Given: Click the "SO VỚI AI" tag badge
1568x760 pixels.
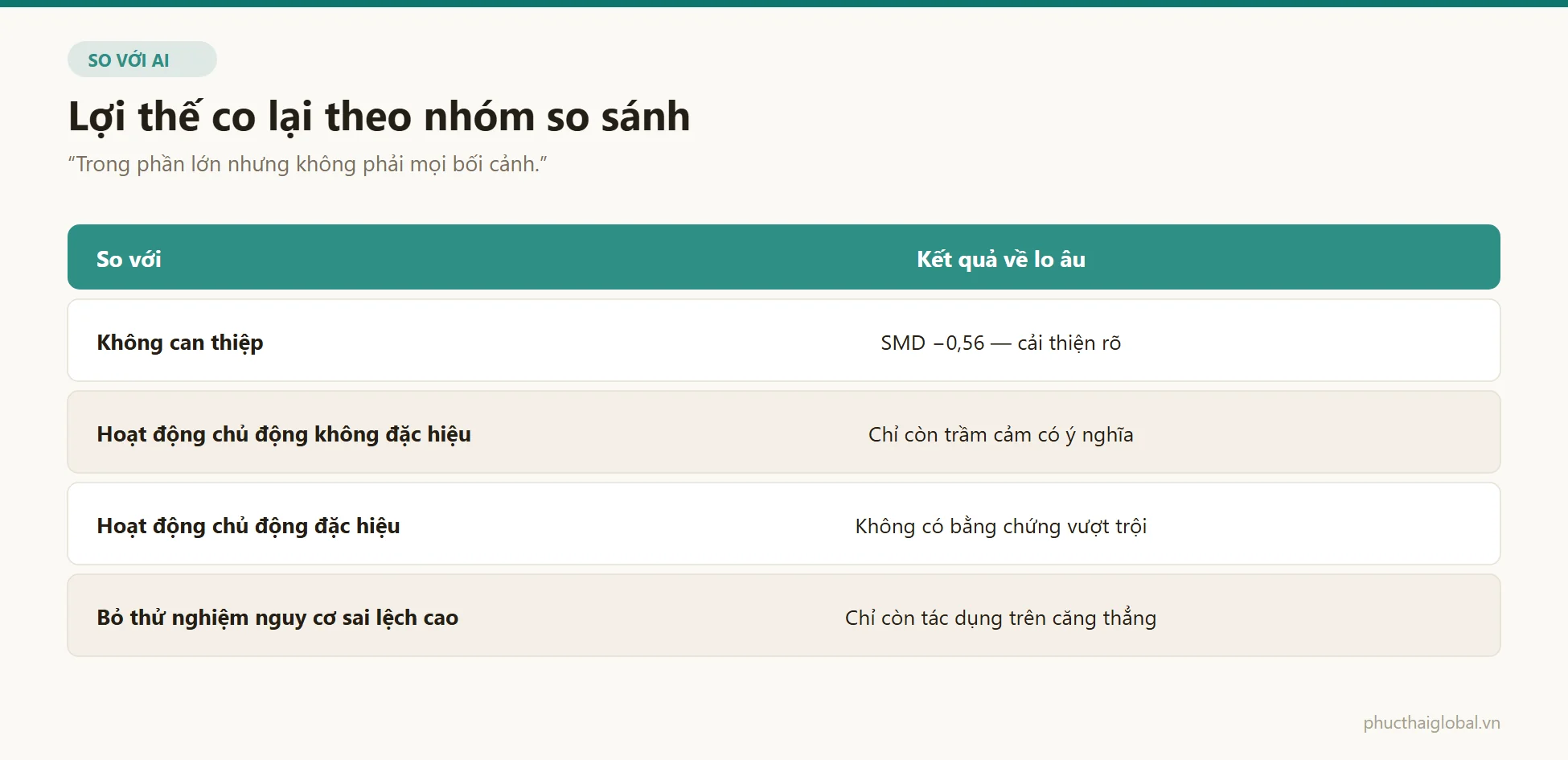Looking at the screenshot, I should coord(142,60).
